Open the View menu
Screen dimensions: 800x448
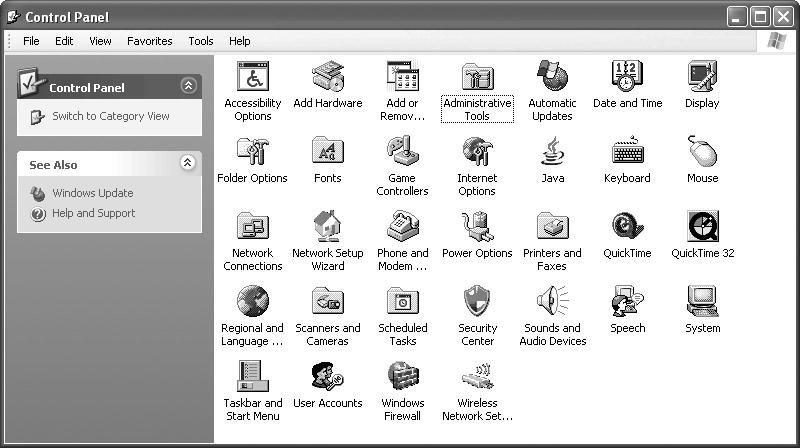pyautogui.click(x=100, y=41)
